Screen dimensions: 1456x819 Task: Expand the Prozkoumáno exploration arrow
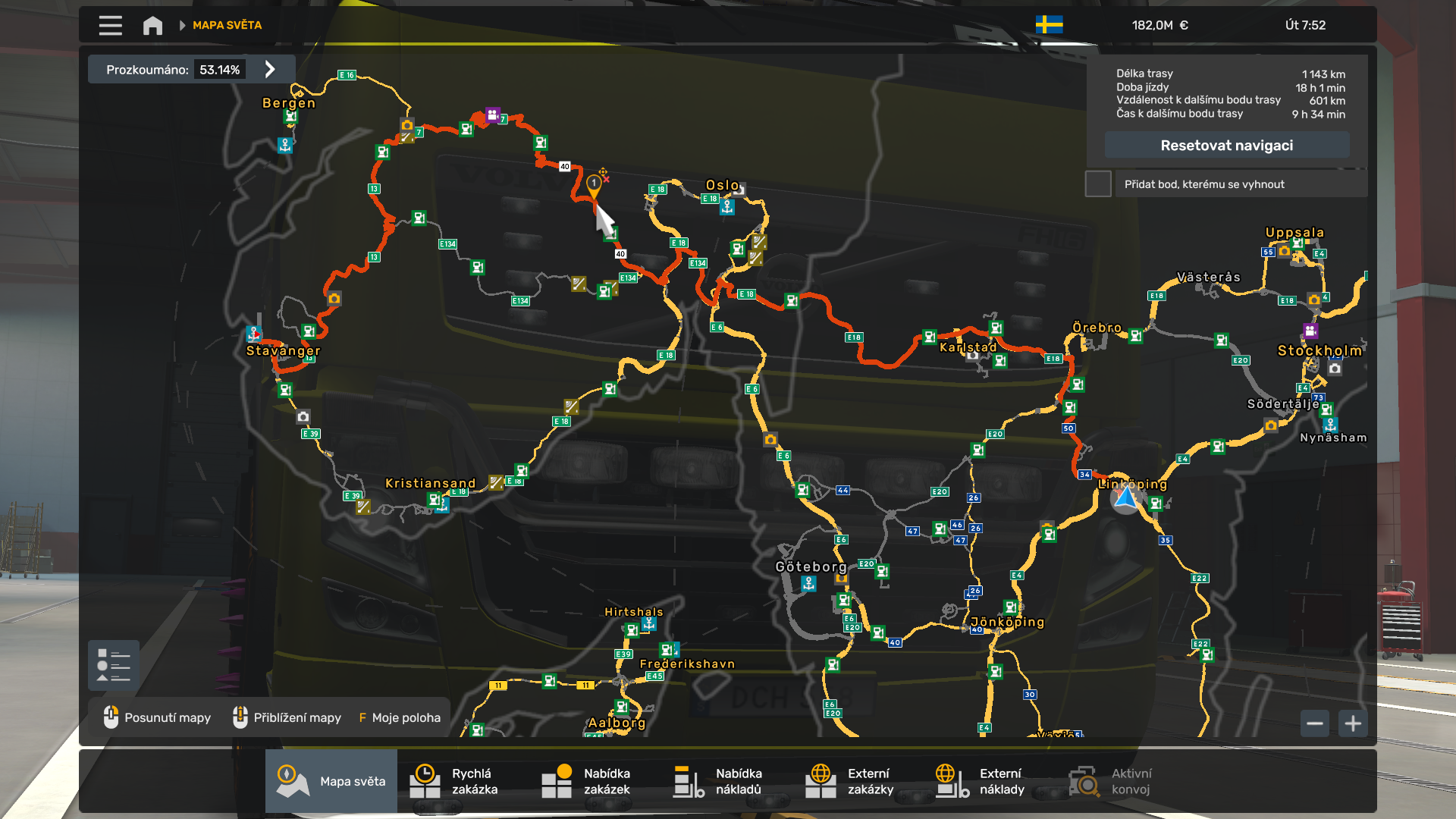coord(270,69)
